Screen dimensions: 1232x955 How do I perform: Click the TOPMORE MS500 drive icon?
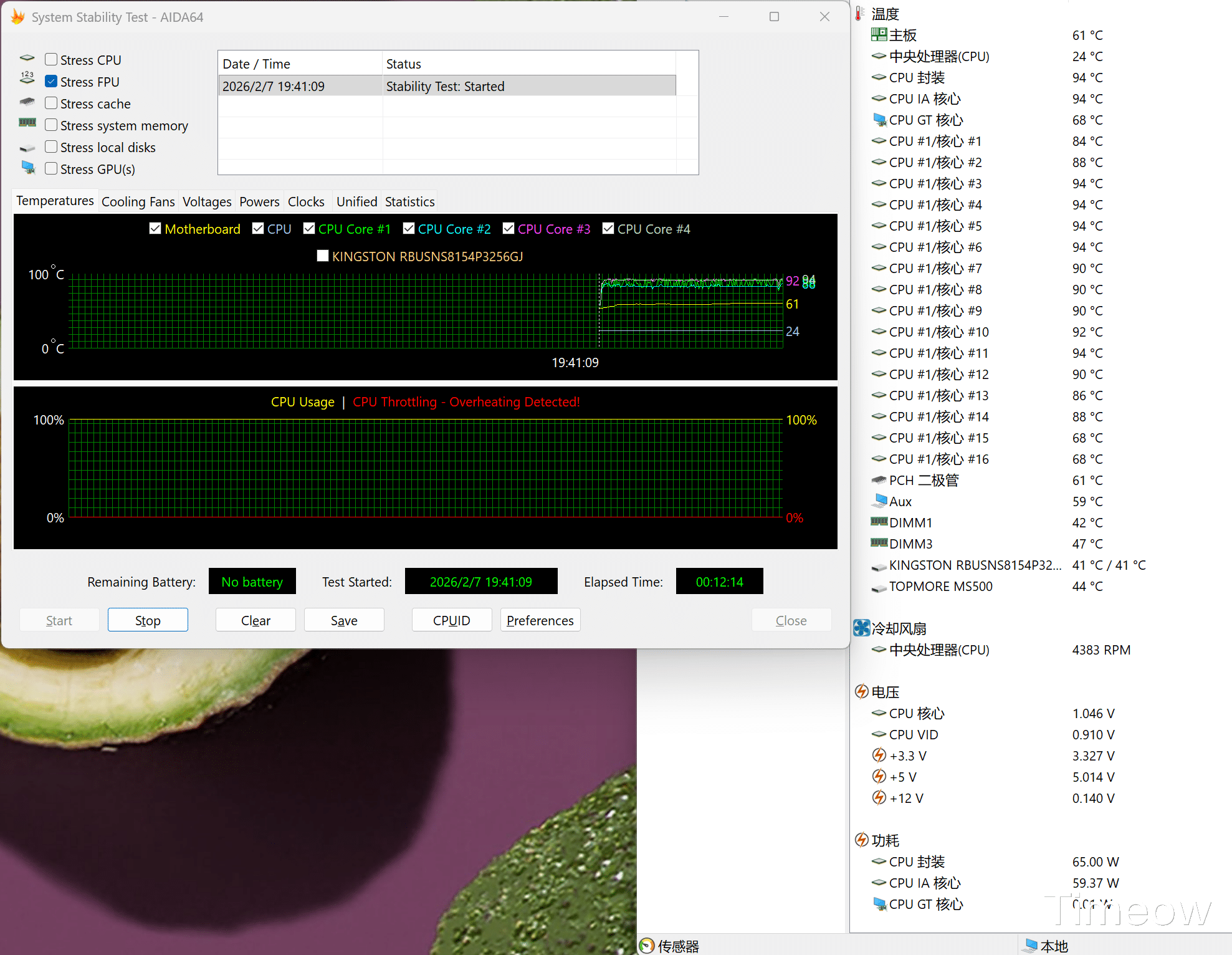[879, 587]
